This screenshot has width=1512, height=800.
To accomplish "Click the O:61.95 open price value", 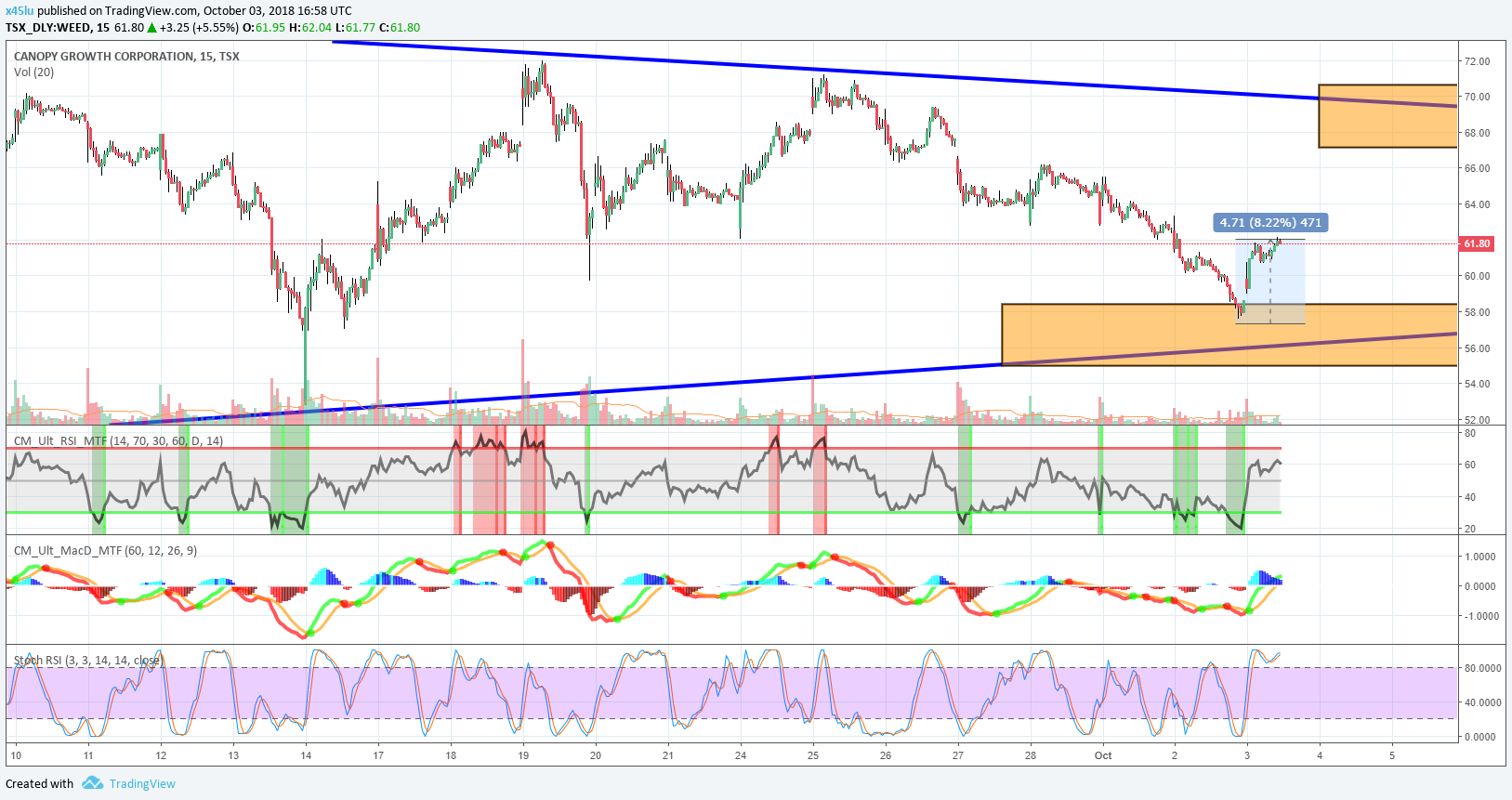I will tap(264, 27).
